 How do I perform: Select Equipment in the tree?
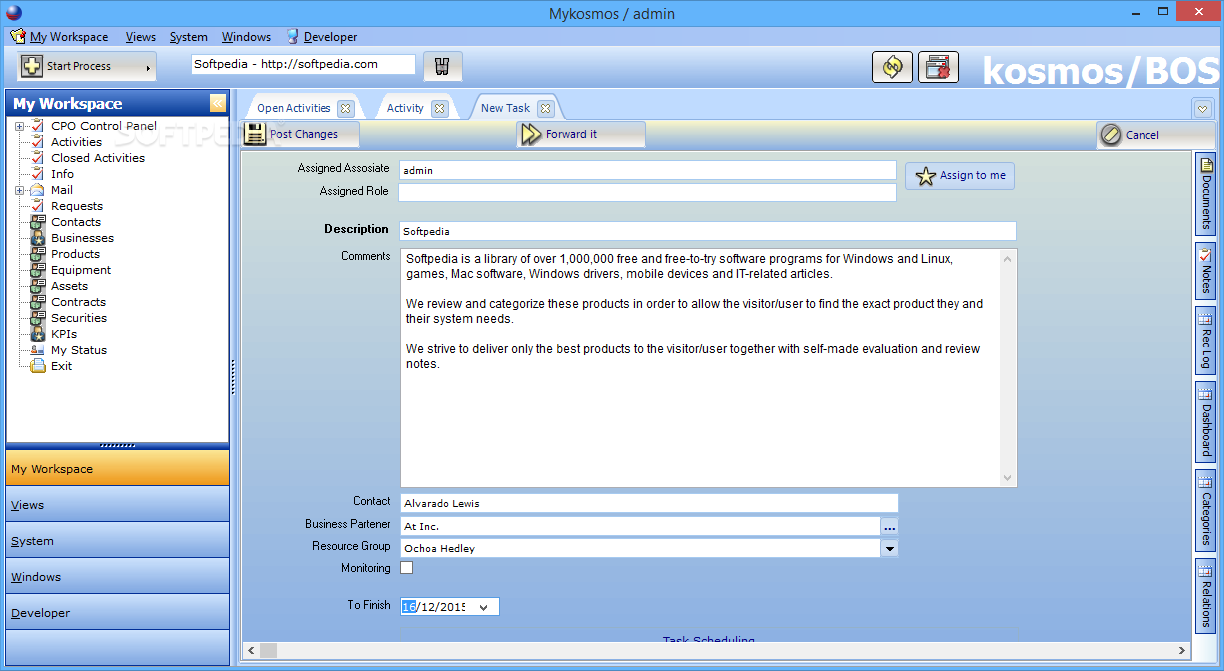[81, 270]
